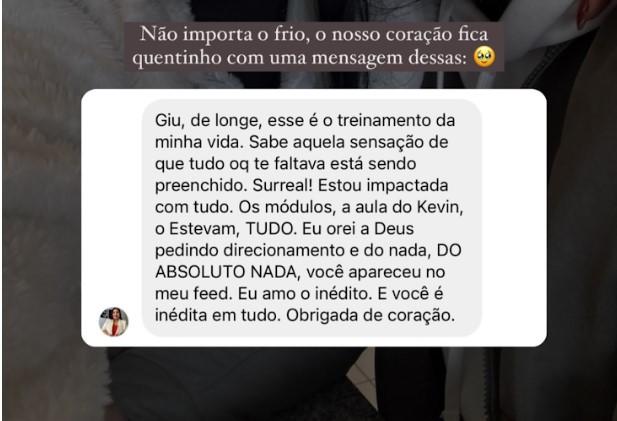Viewport: 617px width, 421px height.
Task: Click the word 'módulos' in the message
Action: (300, 207)
